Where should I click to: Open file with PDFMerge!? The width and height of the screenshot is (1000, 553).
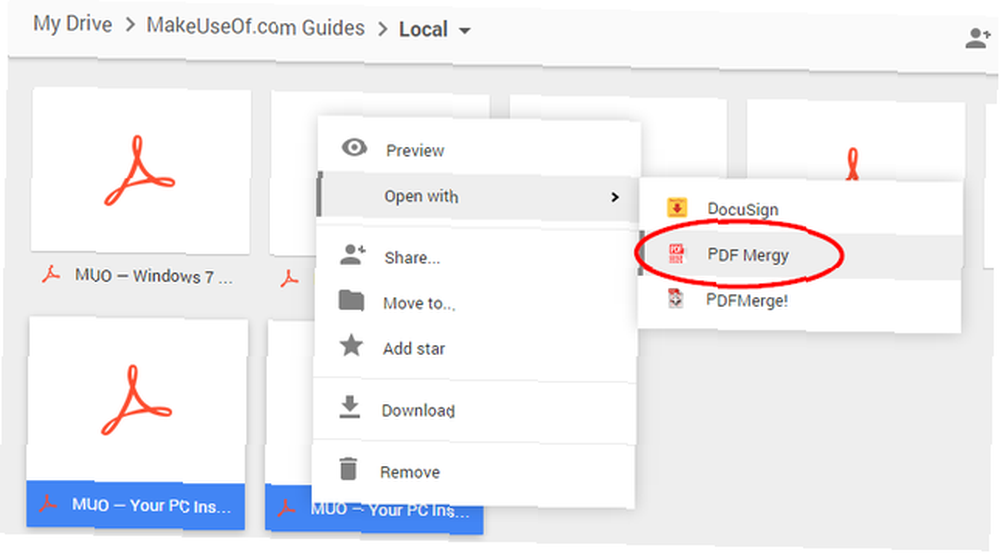click(800, 300)
